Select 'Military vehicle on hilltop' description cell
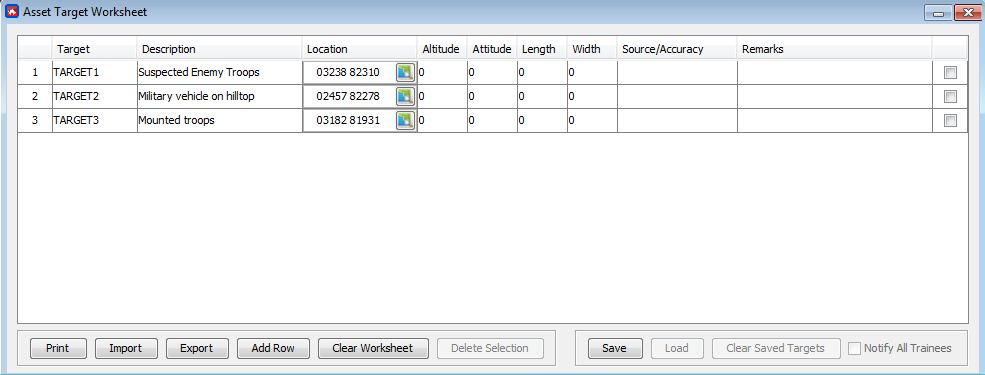The image size is (985, 375). [x=219, y=97]
